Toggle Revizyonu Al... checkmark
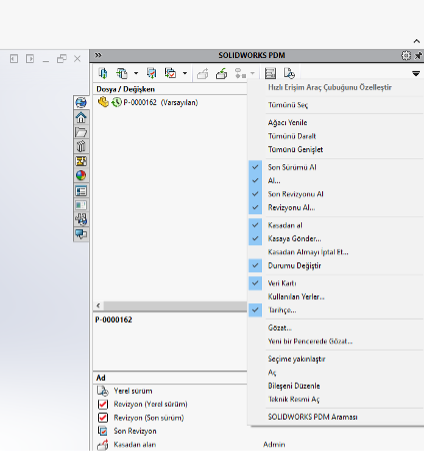This screenshot has height=452, width=424. point(255,207)
